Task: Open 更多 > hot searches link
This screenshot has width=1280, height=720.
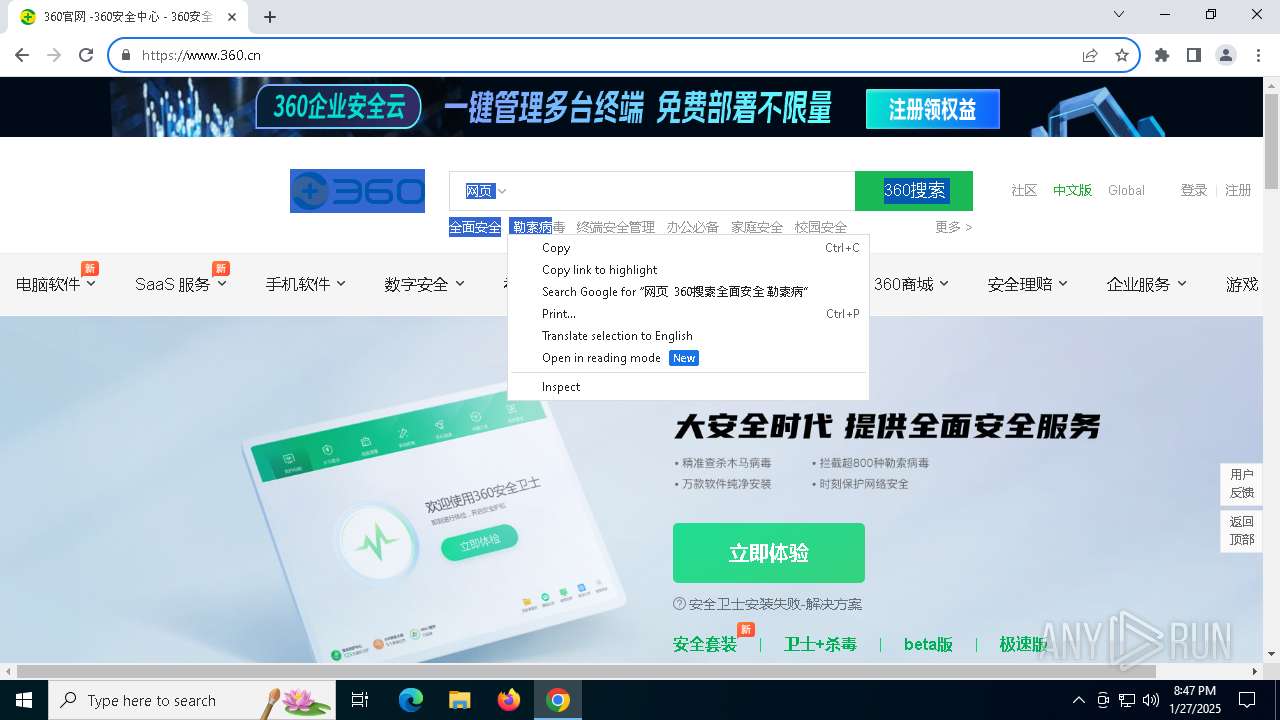Action: pyautogui.click(x=953, y=227)
